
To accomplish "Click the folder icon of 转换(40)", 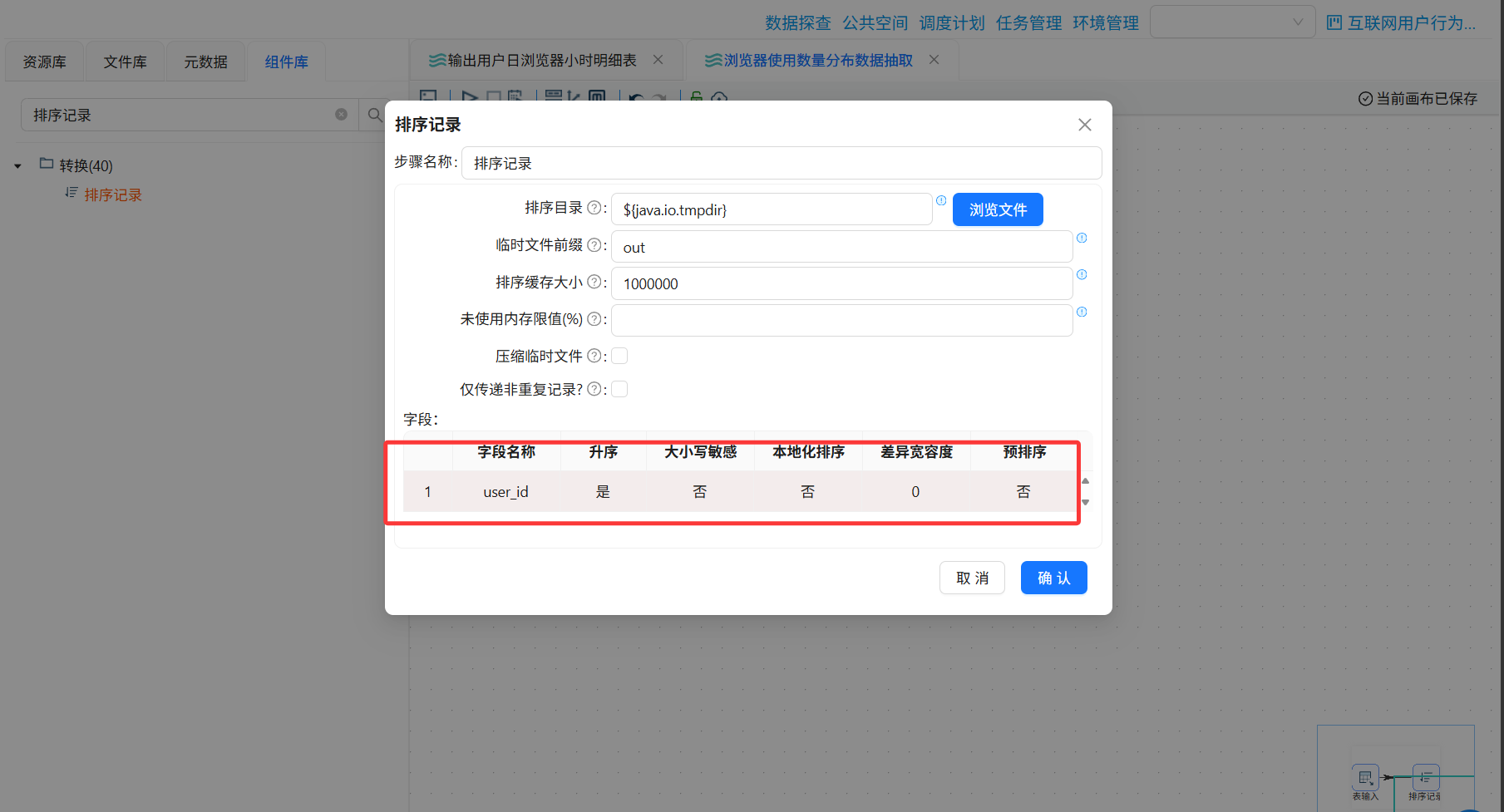I will [x=47, y=164].
